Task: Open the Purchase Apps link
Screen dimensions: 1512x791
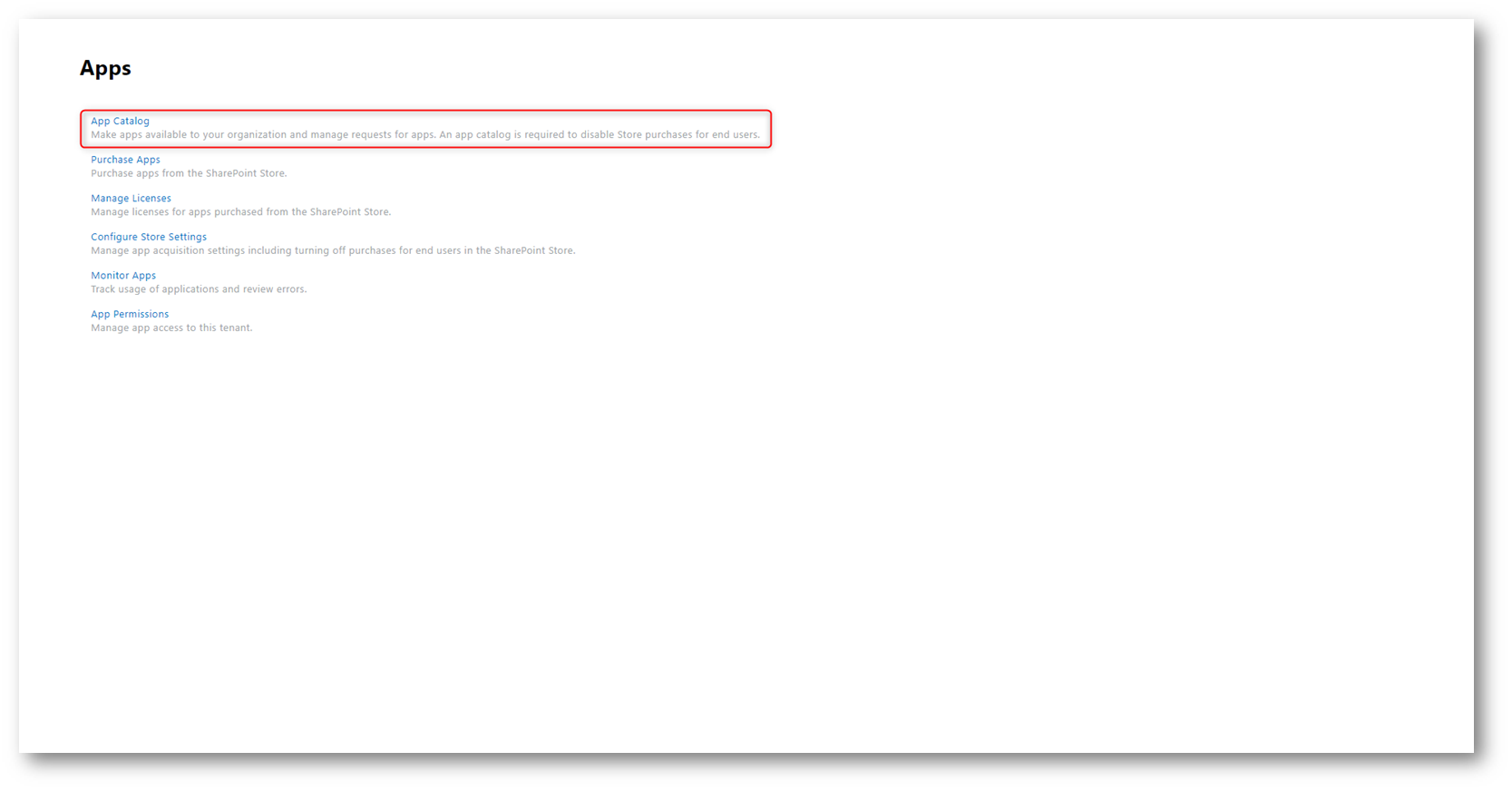Action: coord(125,160)
